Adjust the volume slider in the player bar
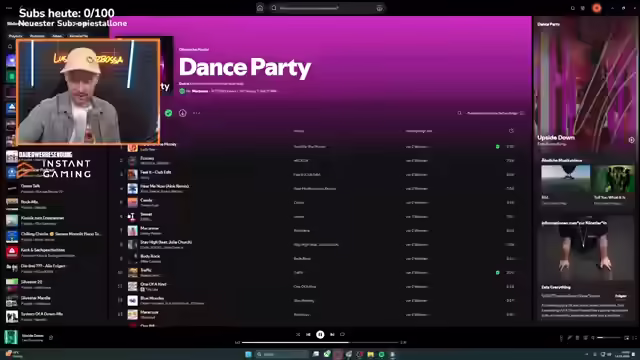The width and height of the screenshot is (640, 360). tap(609, 338)
